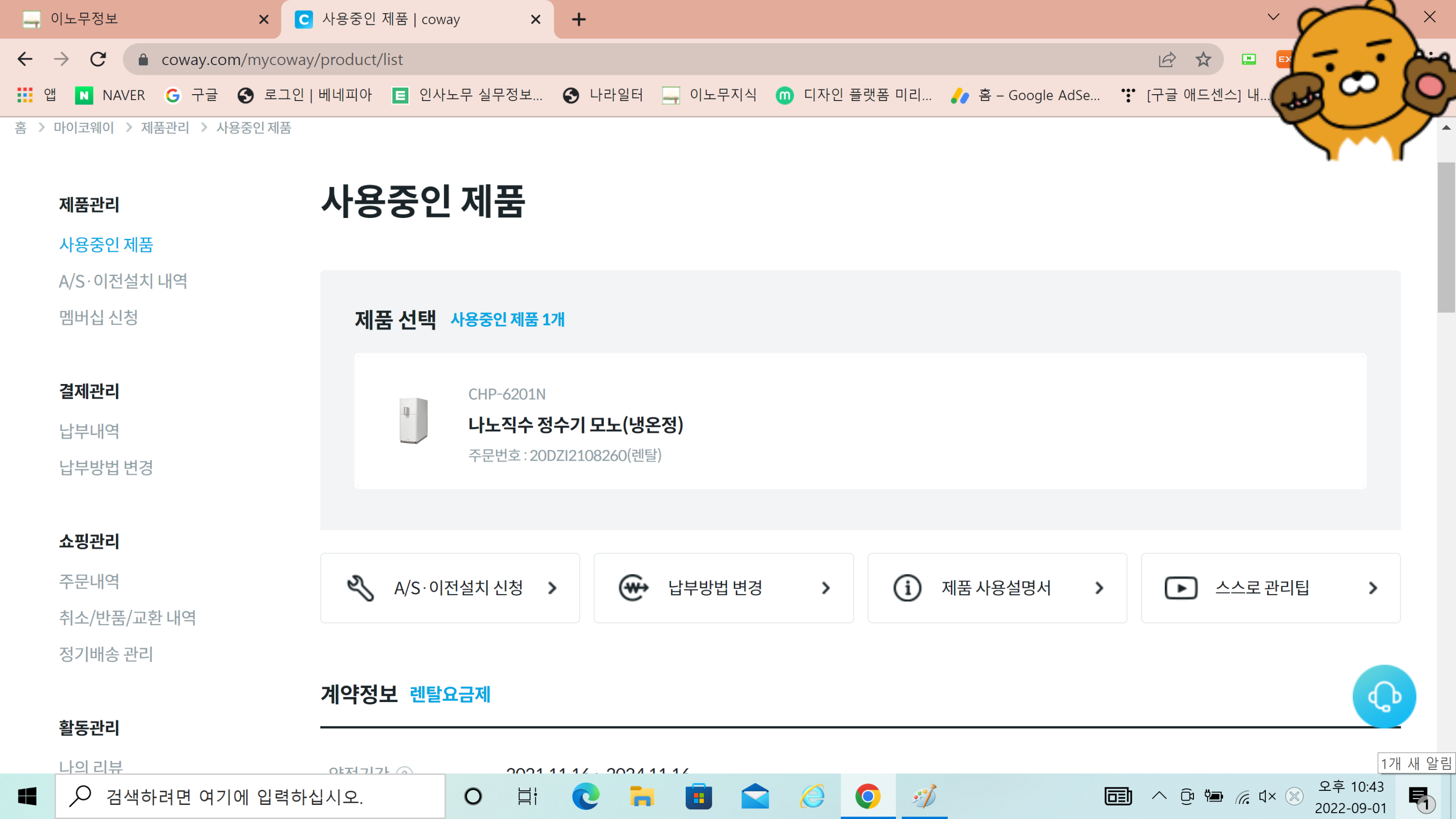This screenshot has width=1456, height=819.
Task: Open the 나라일터 bookmark
Action: pos(603,95)
